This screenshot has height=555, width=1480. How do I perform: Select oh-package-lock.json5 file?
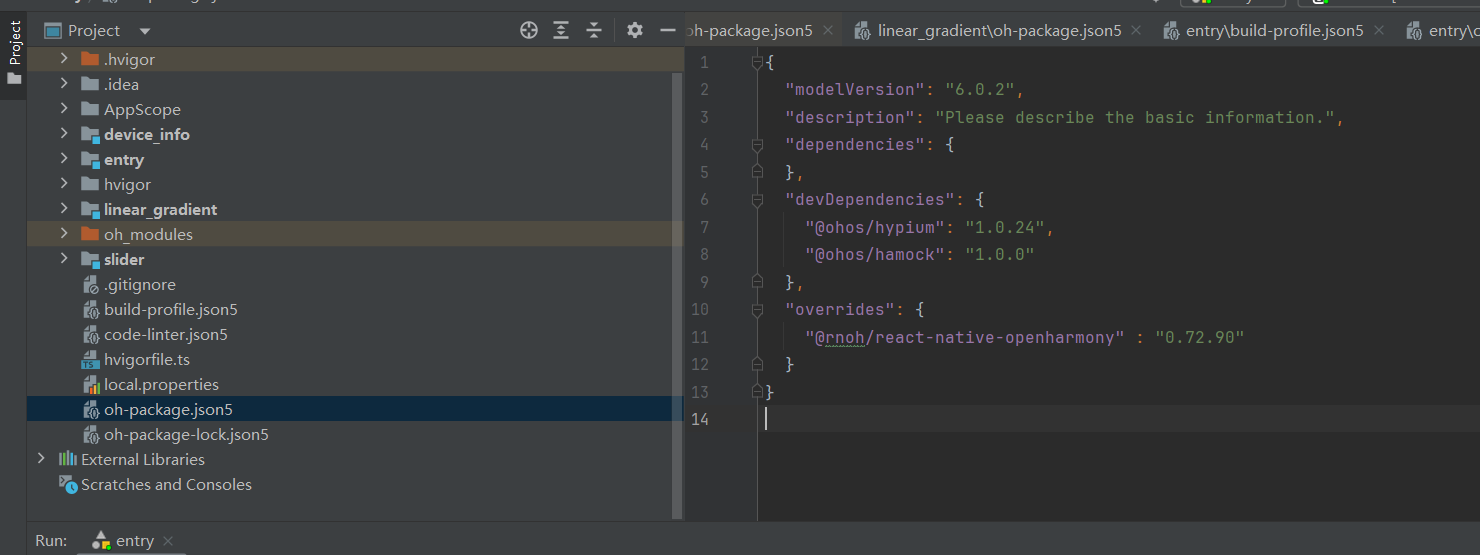(186, 434)
